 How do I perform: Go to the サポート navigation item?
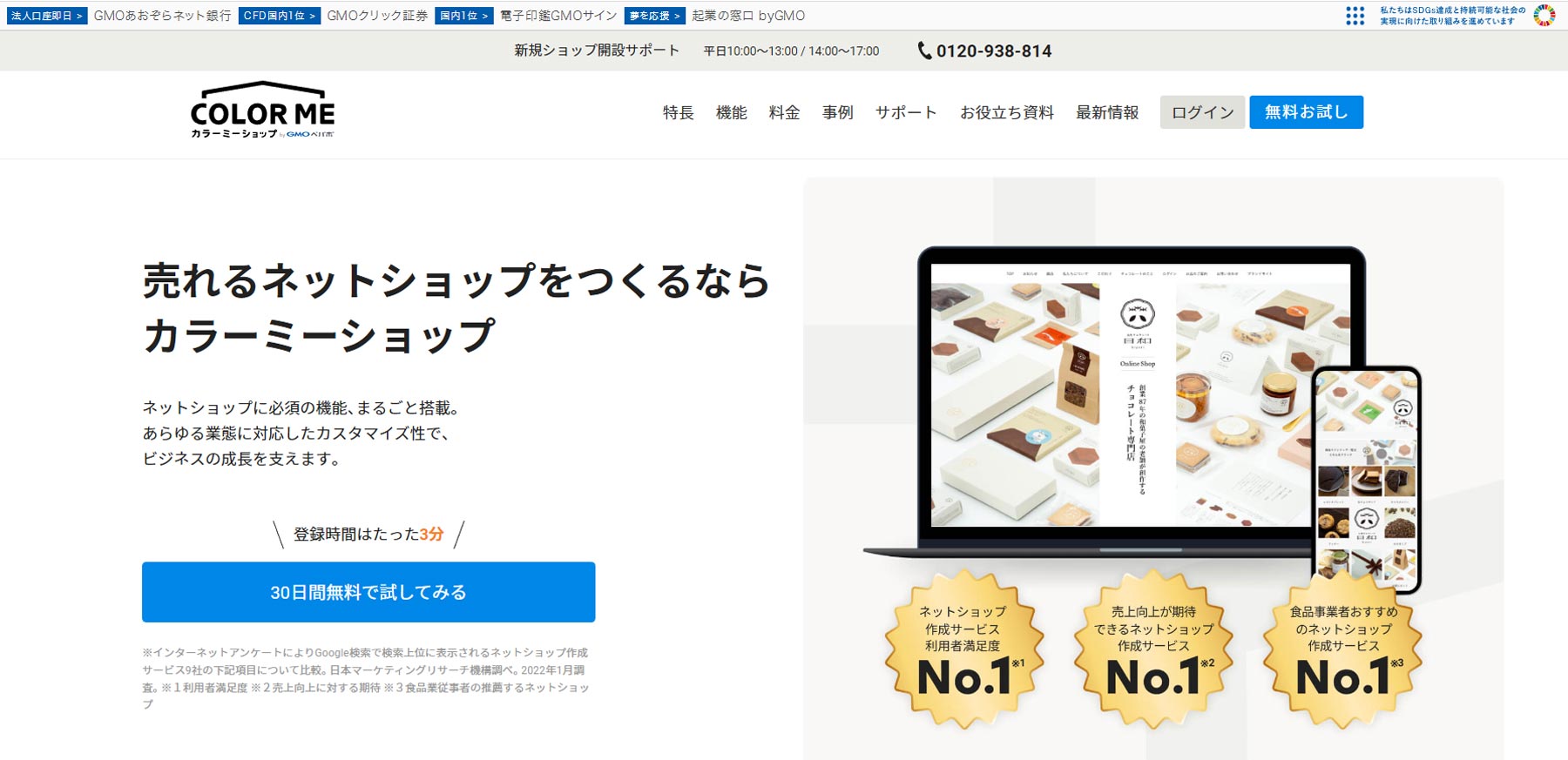point(906,112)
